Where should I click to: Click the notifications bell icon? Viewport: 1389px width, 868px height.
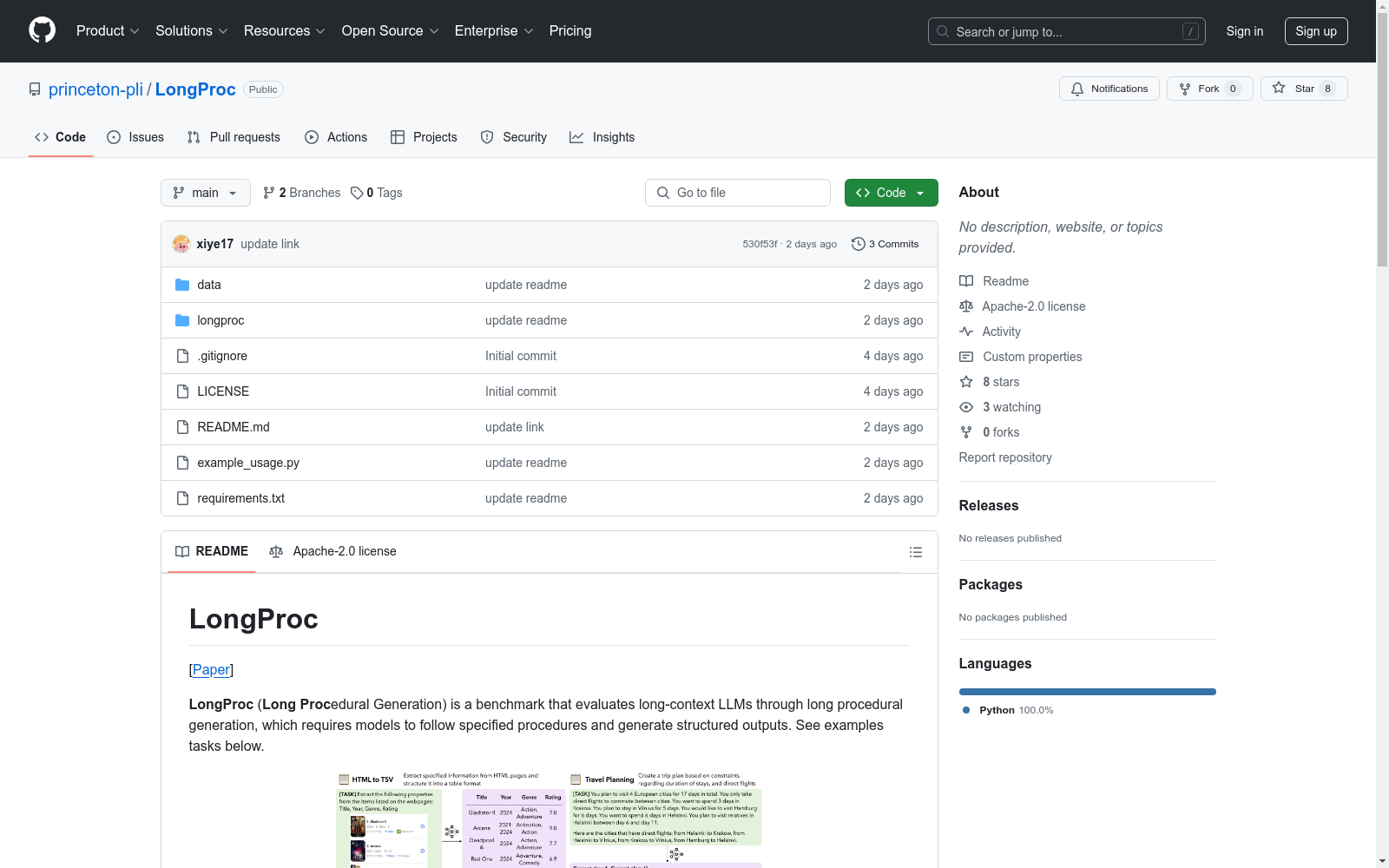[1077, 89]
